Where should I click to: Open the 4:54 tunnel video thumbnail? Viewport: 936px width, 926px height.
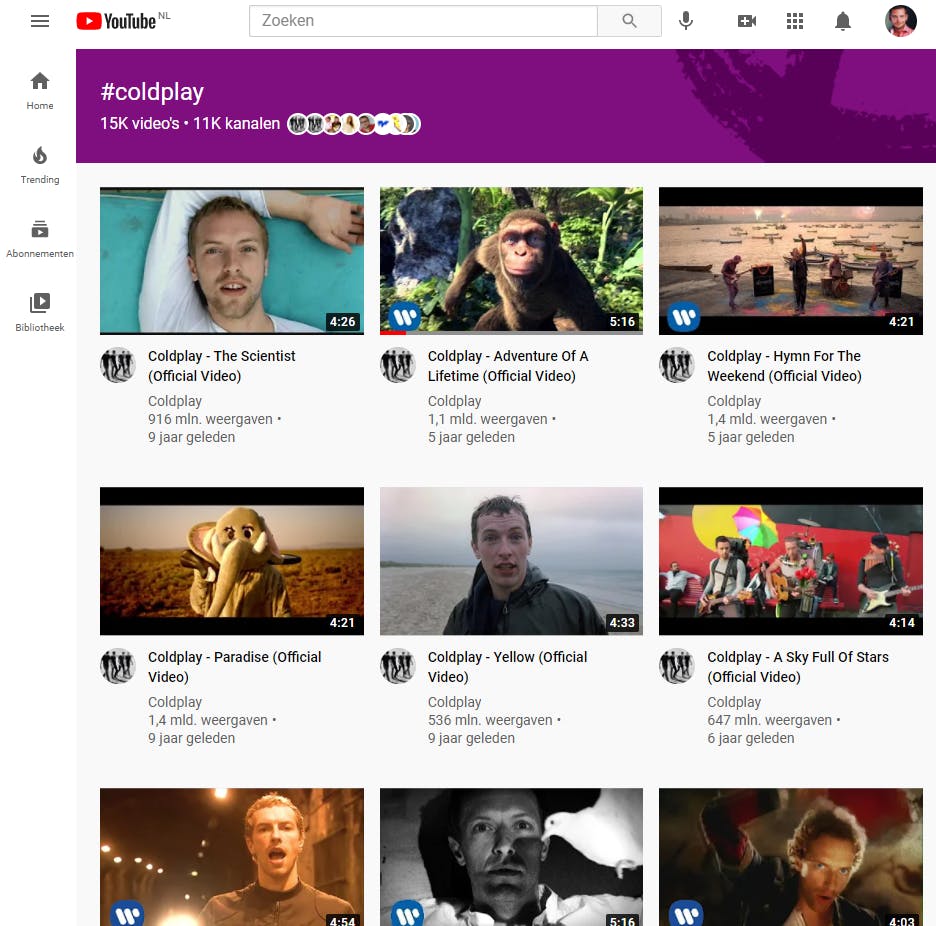point(232,857)
